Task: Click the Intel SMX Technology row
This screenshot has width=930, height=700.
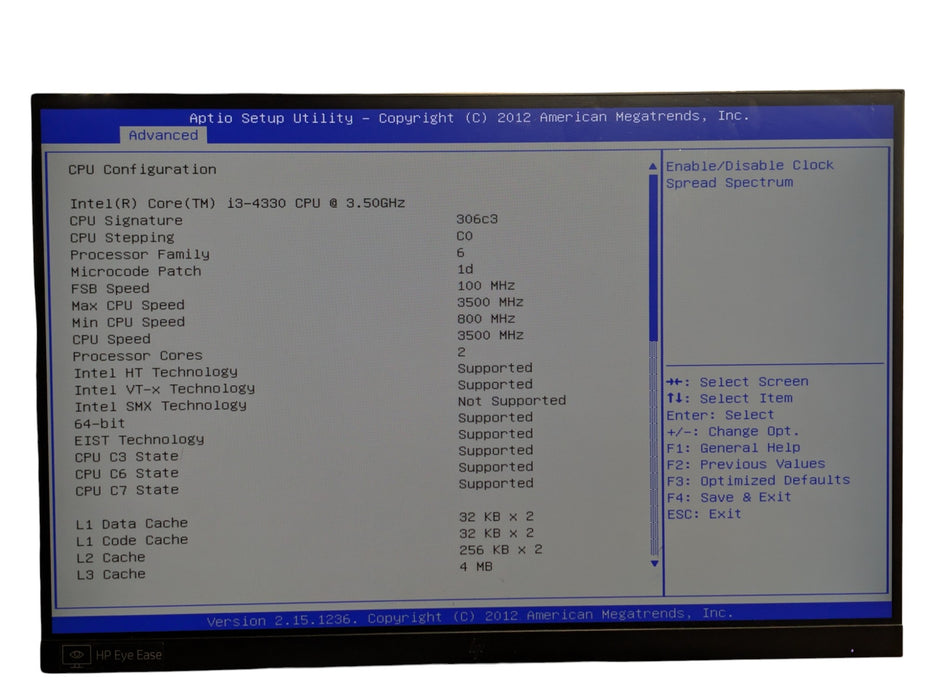Action: 320,403
